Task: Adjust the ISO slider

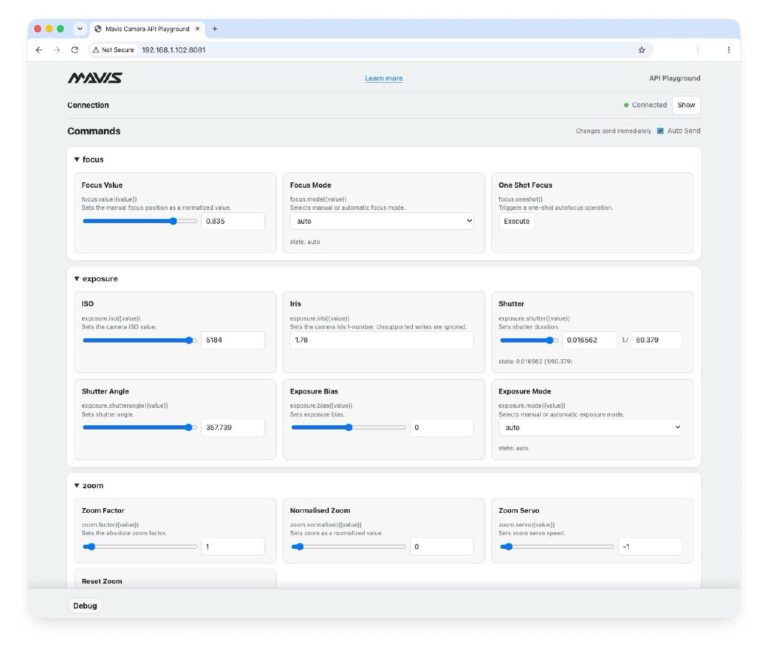Action: pyautogui.click(x=140, y=340)
